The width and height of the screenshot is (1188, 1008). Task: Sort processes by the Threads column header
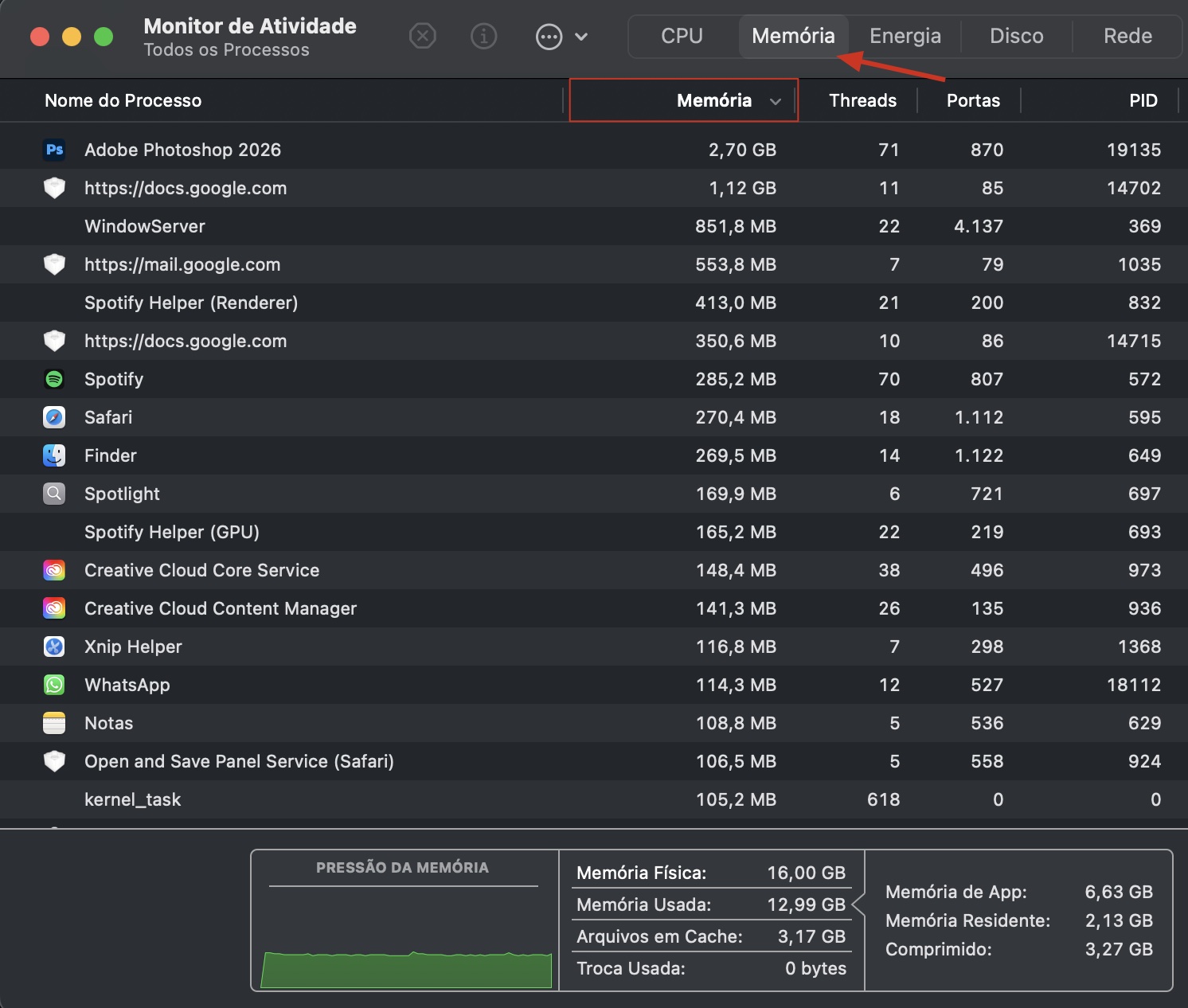click(x=862, y=100)
